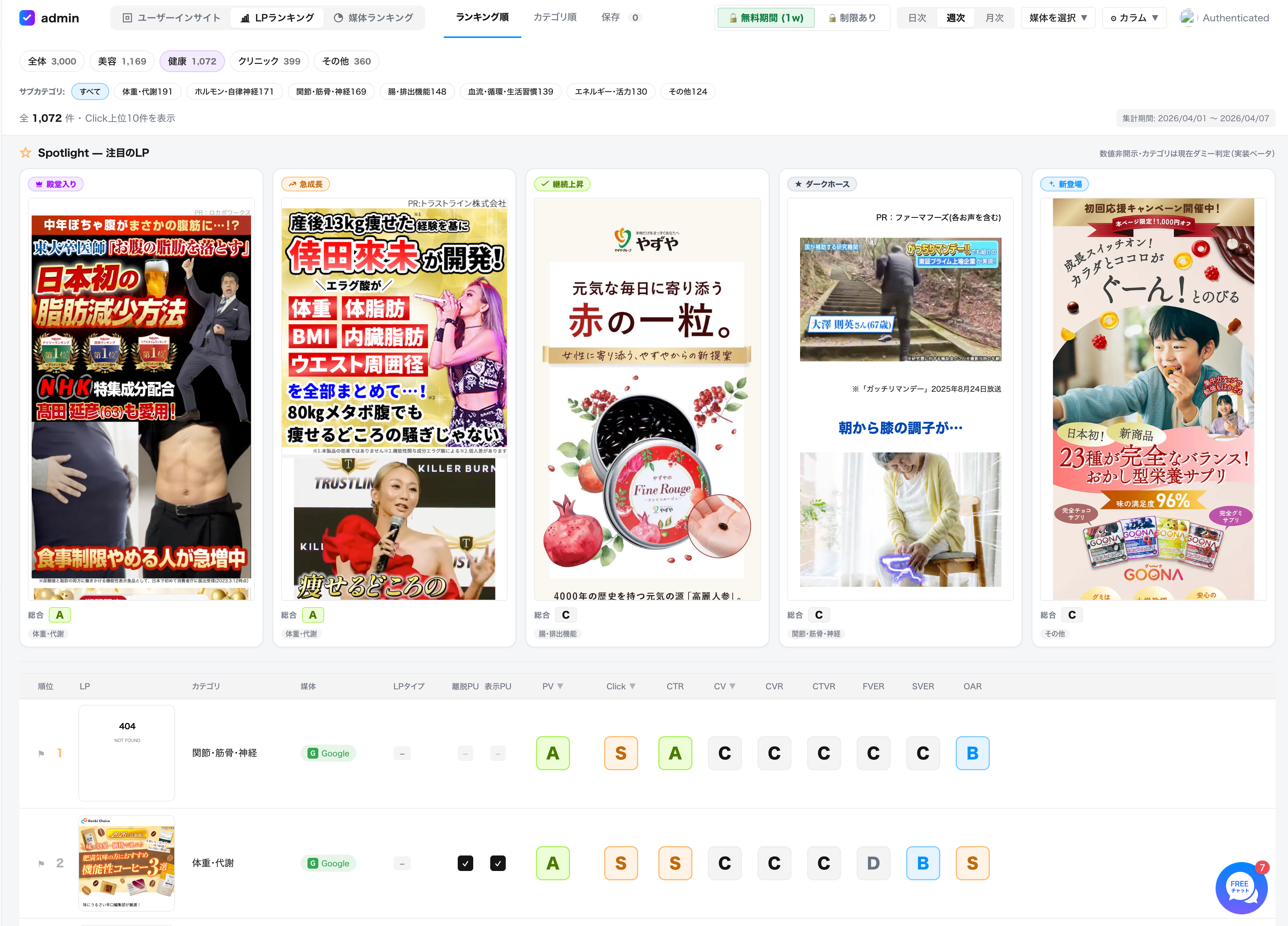Image resolution: width=1288 pixels, height=926 pixels.
Task: Click row 2 SVER grade B badge
Action: 923,864
